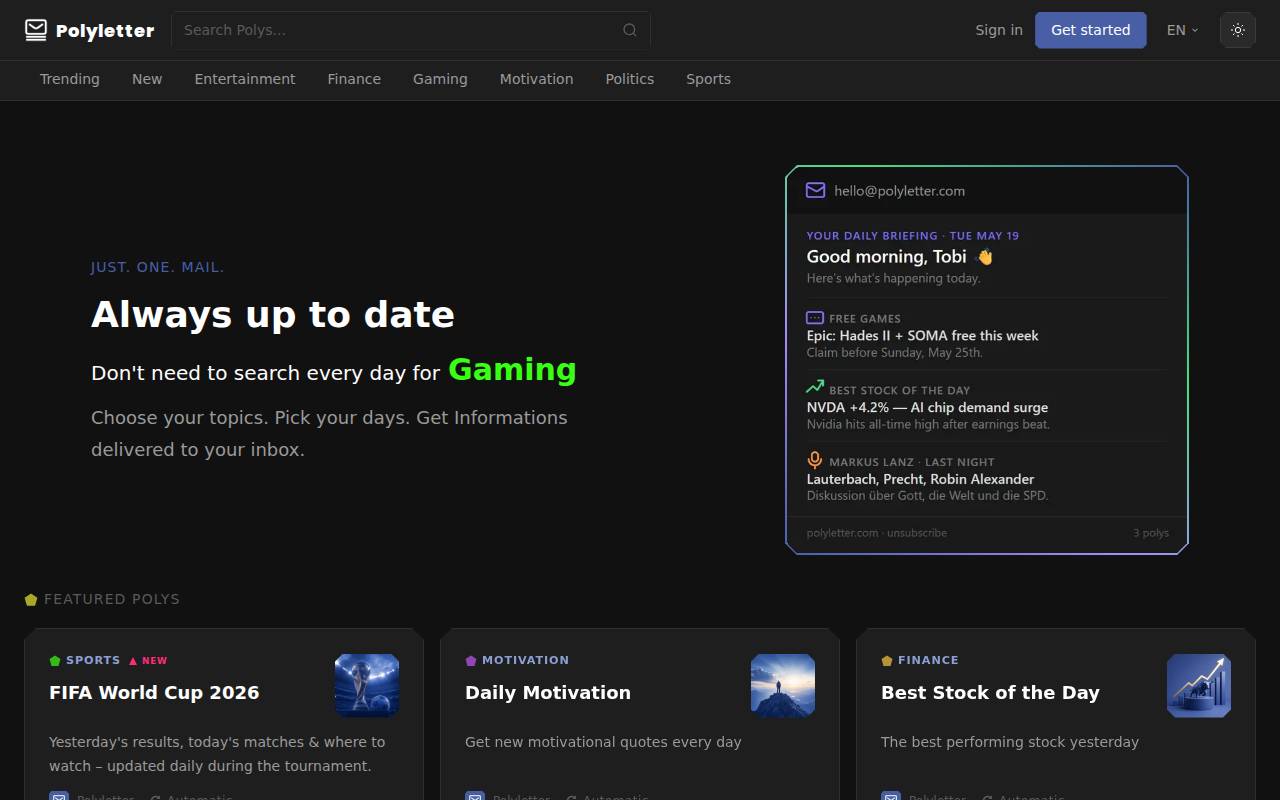Click the mail icon beside hello@polyletter.com
1280x800 pixels.
(815, 190)
